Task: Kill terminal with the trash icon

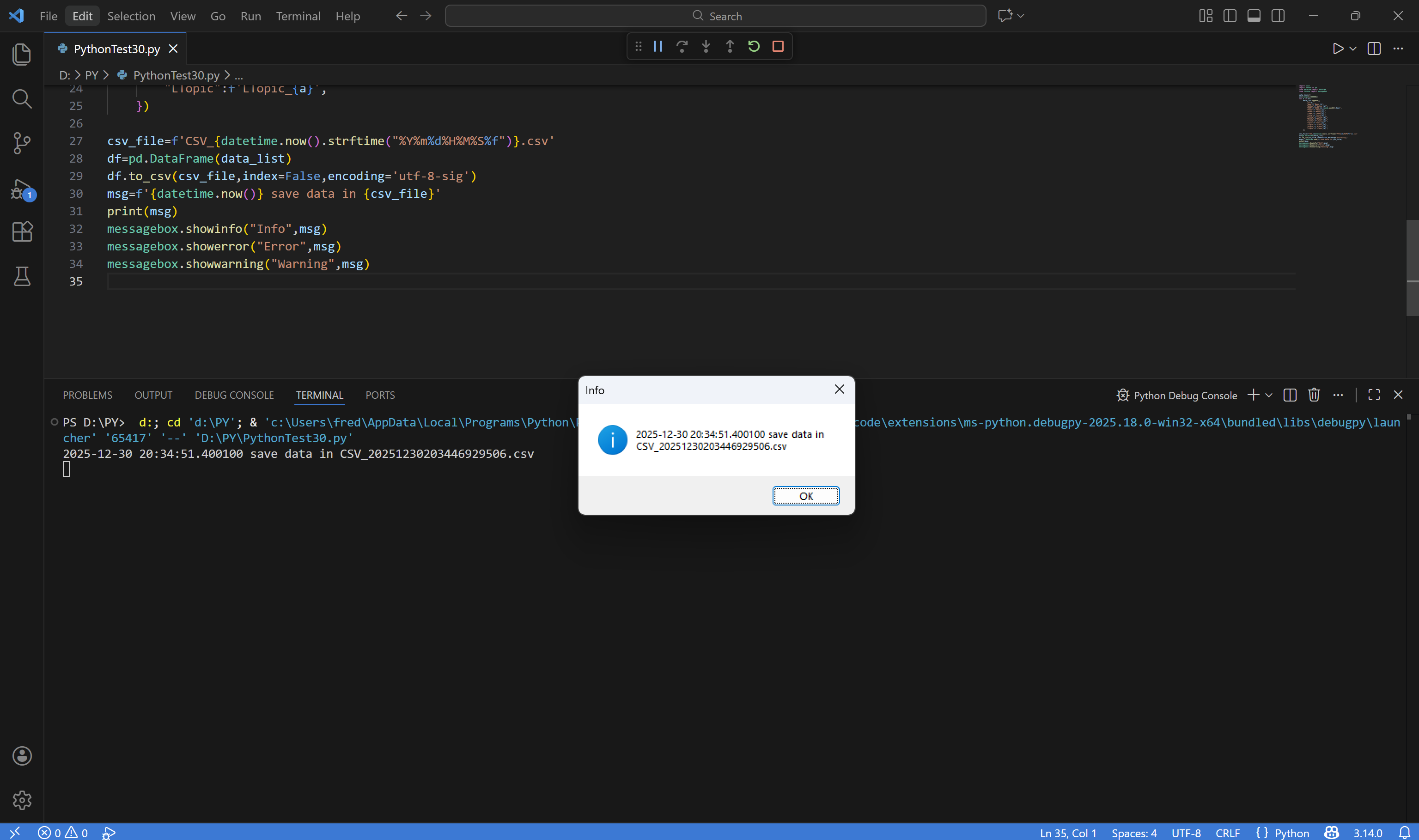Action: click(1314, 395)
